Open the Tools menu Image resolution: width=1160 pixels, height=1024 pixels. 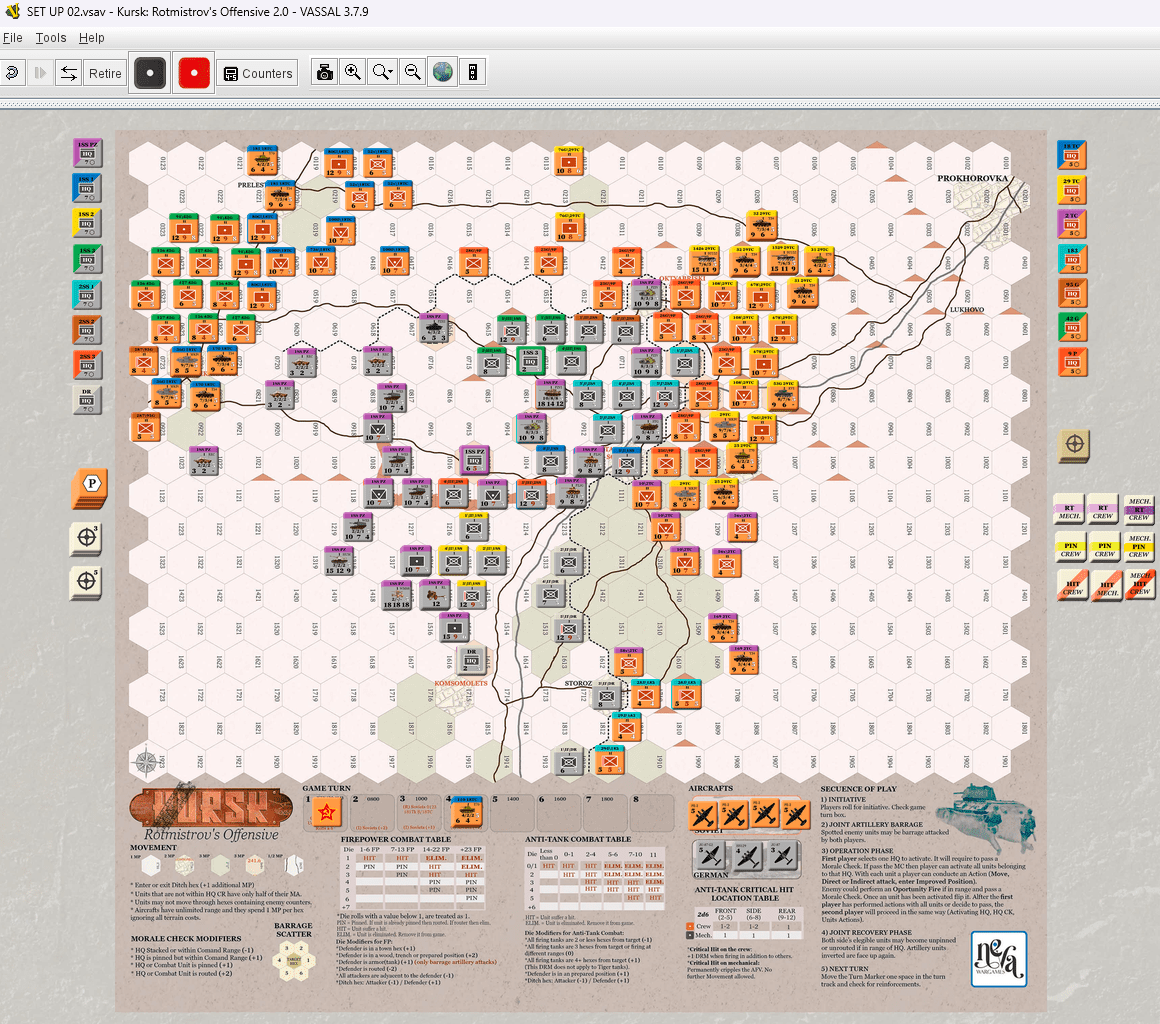[50, 38]
